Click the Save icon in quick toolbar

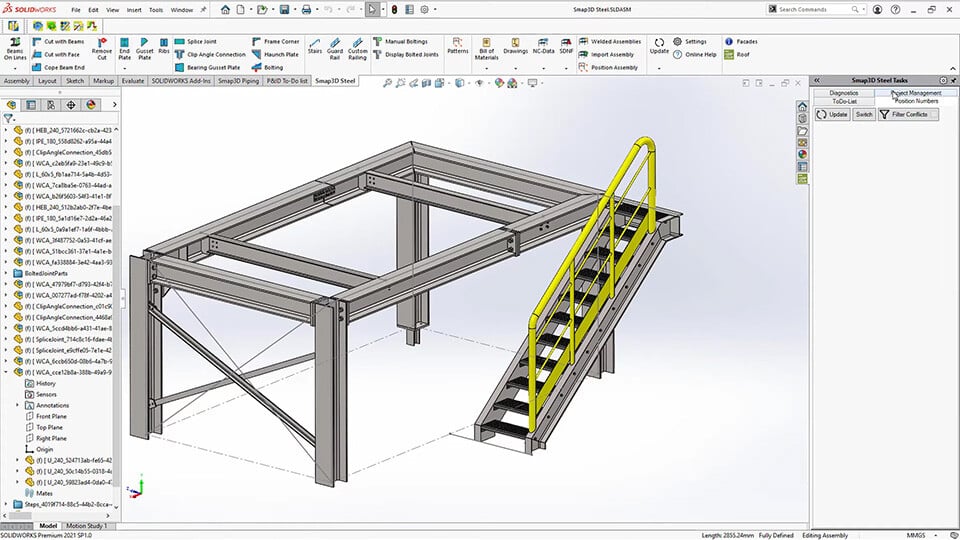(284, 10)
